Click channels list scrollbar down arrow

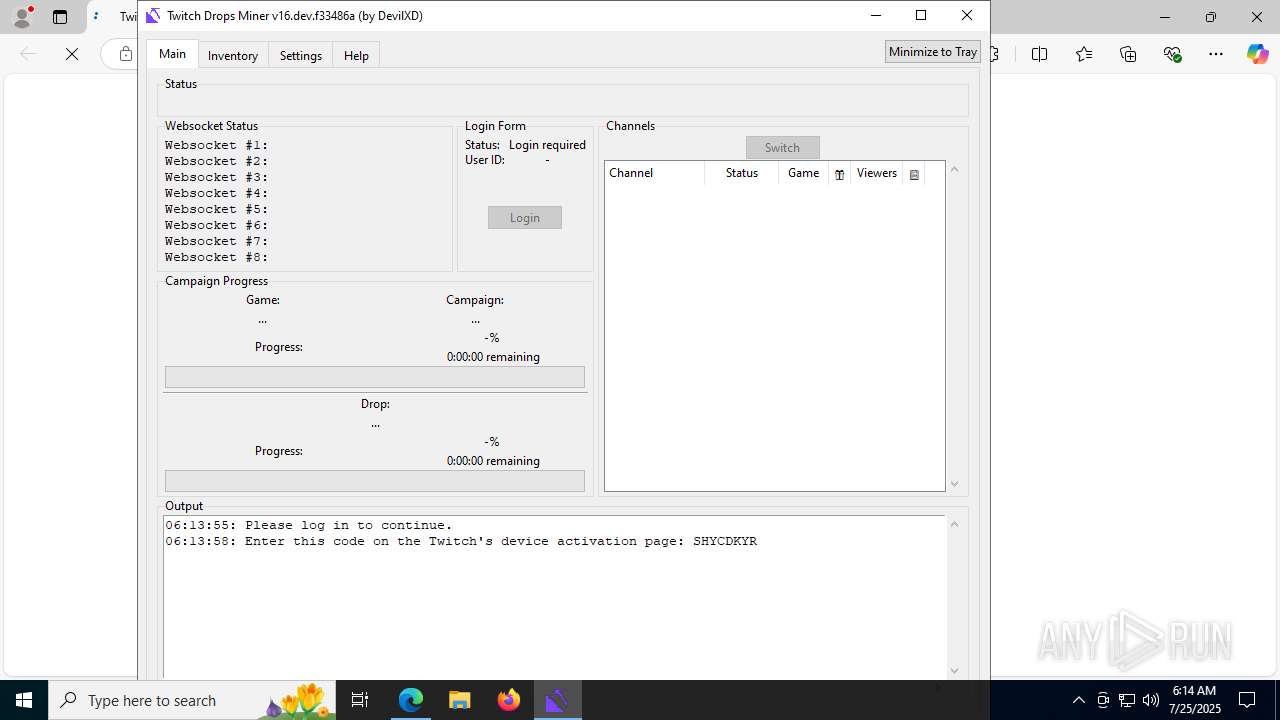pos(954,484)
